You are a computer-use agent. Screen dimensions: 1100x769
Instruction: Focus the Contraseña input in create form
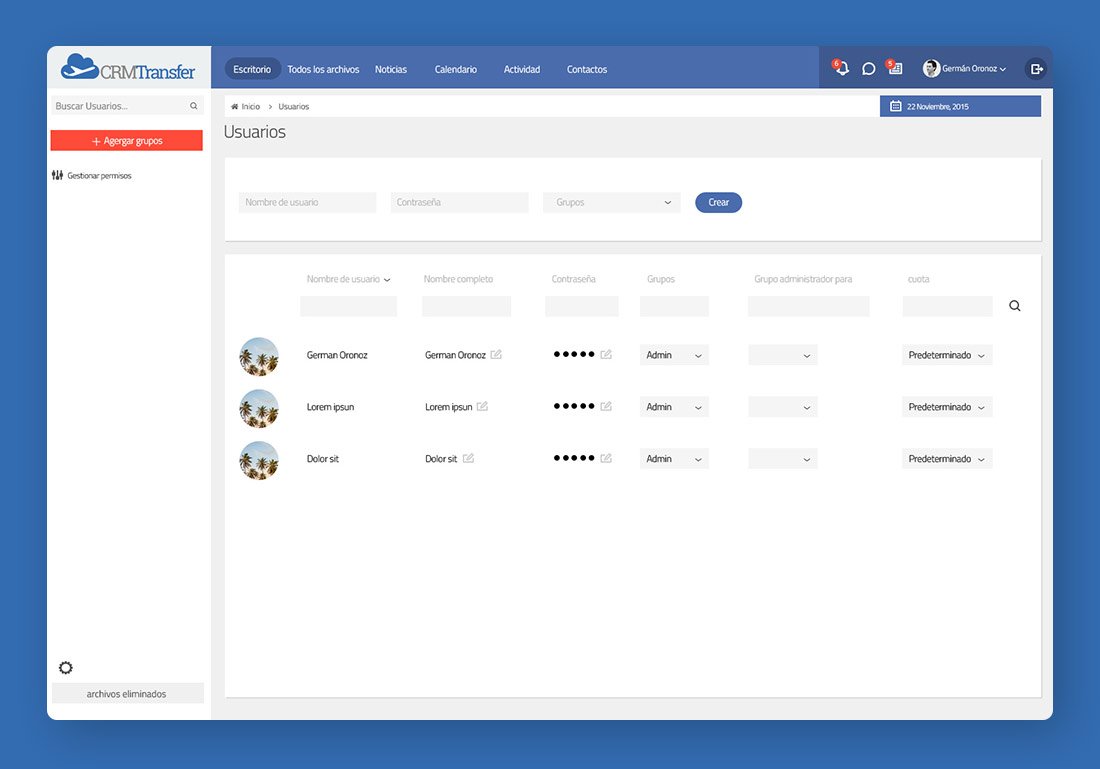point(460,202)
